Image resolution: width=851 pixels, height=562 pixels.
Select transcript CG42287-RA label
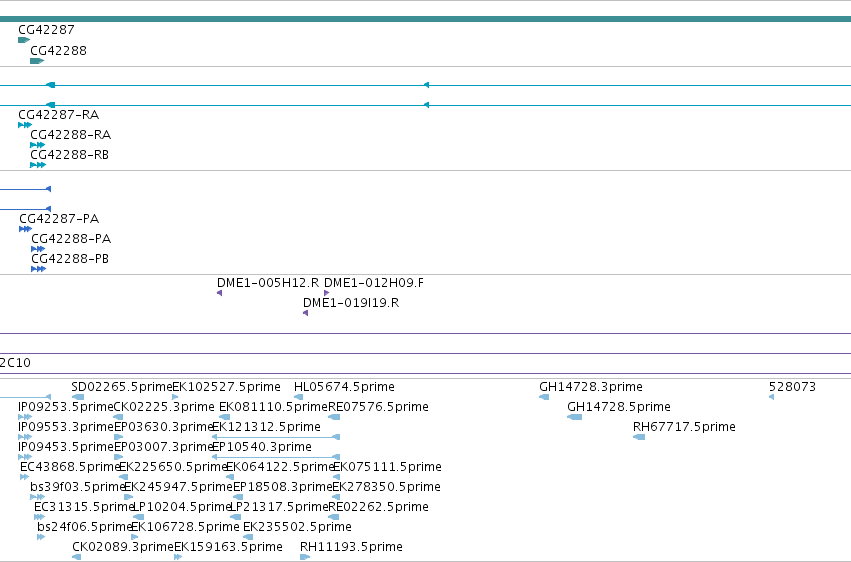(59, 115)
